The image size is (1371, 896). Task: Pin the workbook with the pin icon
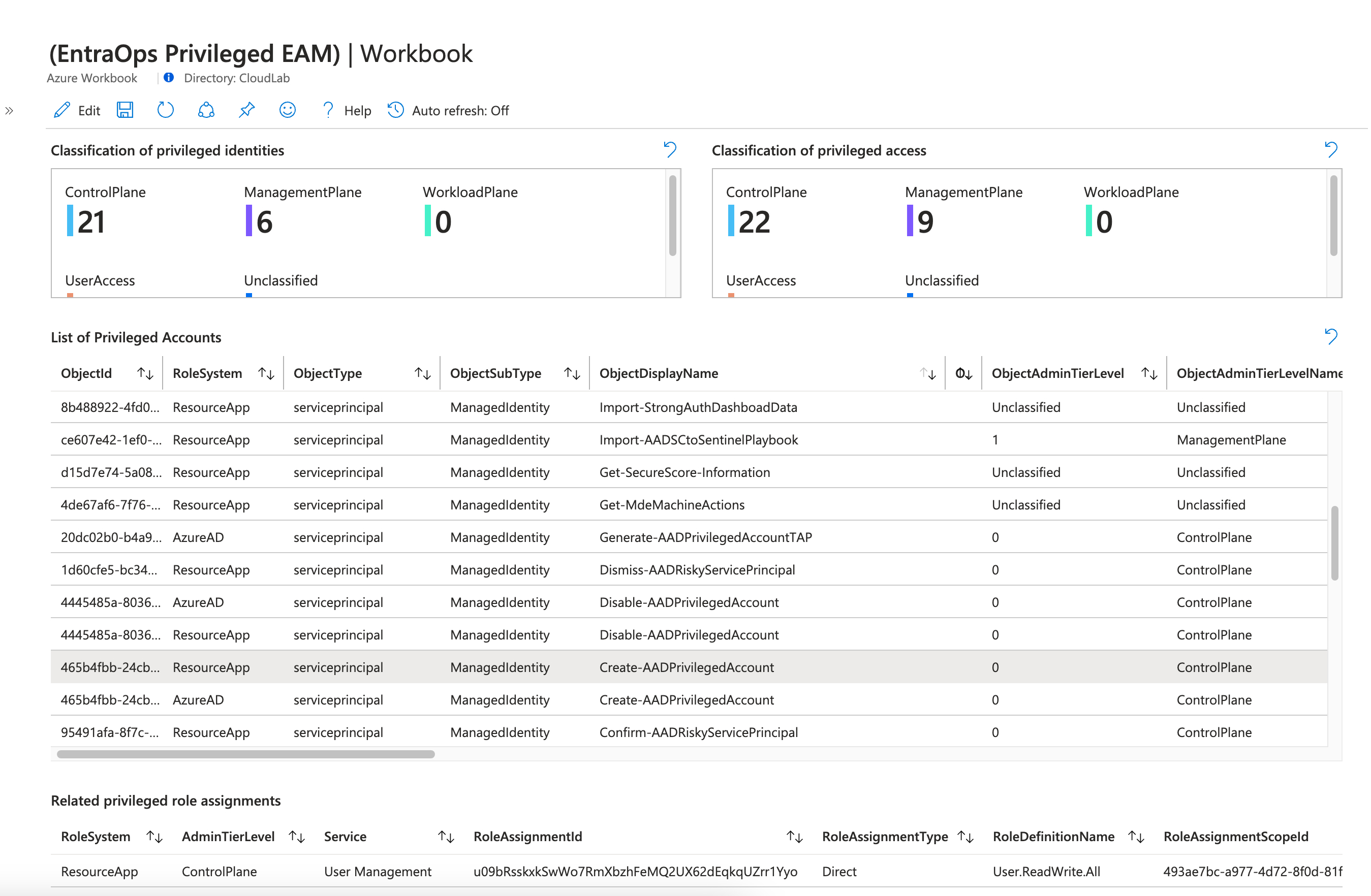246,110
